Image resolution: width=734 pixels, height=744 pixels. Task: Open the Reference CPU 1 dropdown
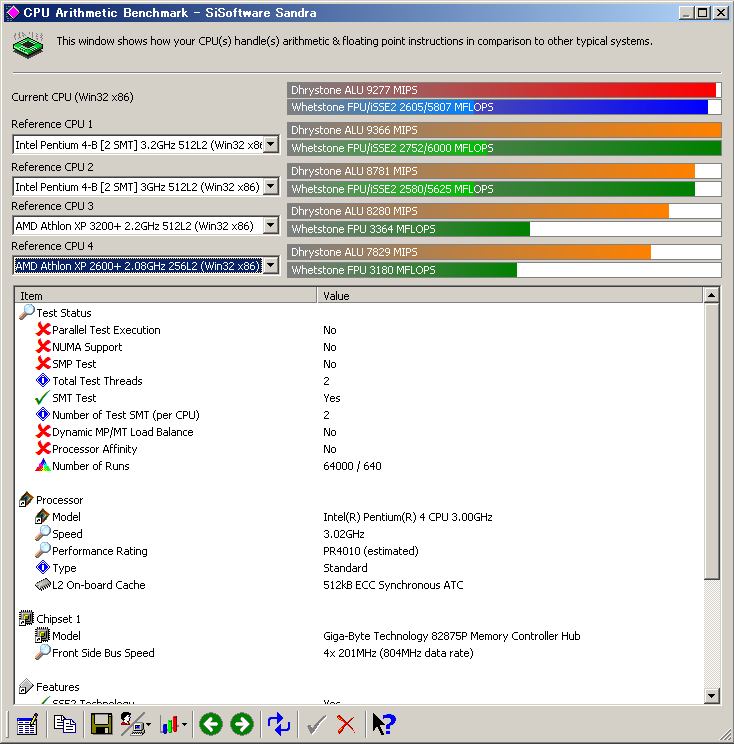[x=270, y=145]
